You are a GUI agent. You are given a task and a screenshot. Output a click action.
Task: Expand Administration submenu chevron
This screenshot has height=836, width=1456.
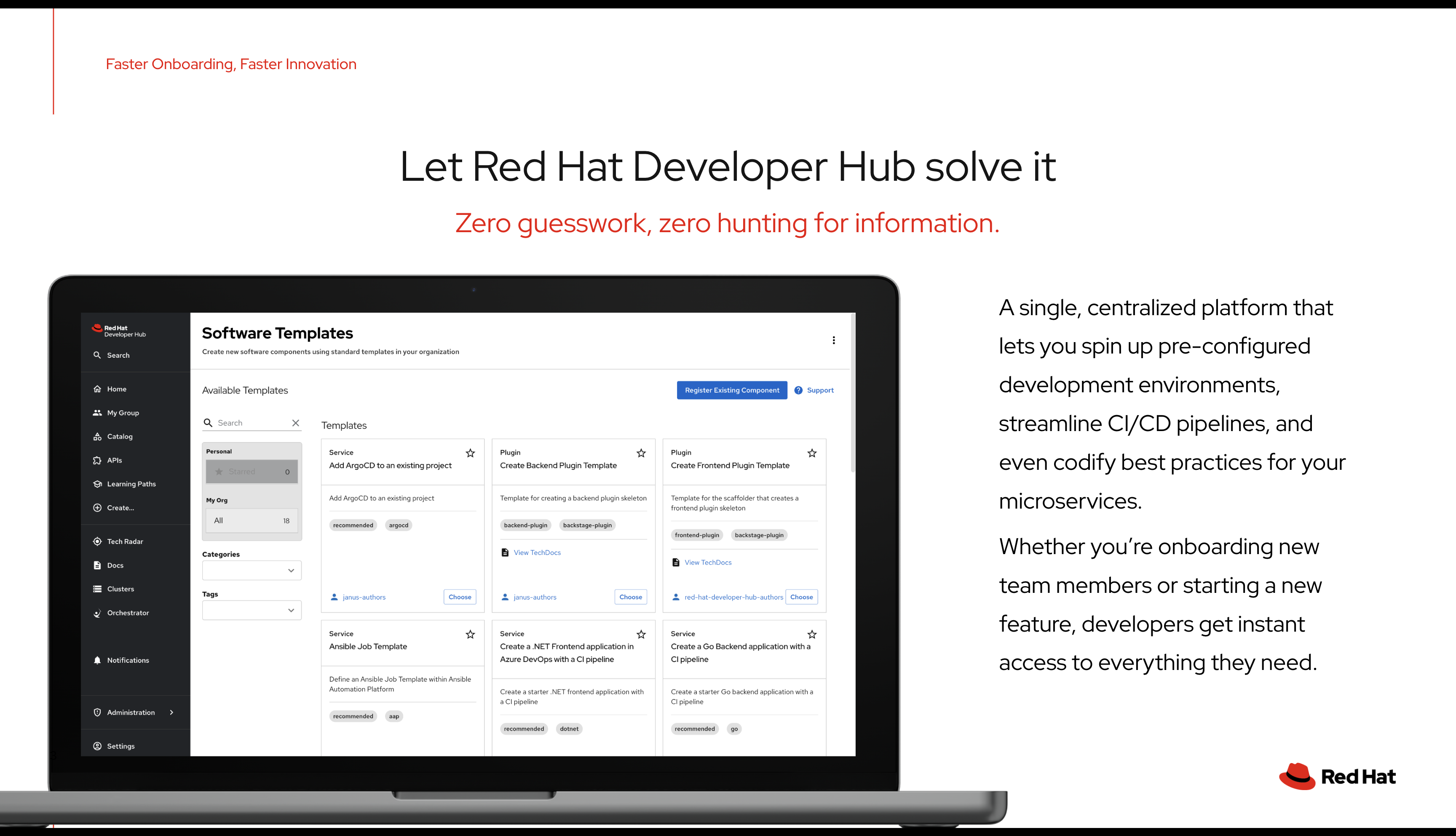[171, 713]
